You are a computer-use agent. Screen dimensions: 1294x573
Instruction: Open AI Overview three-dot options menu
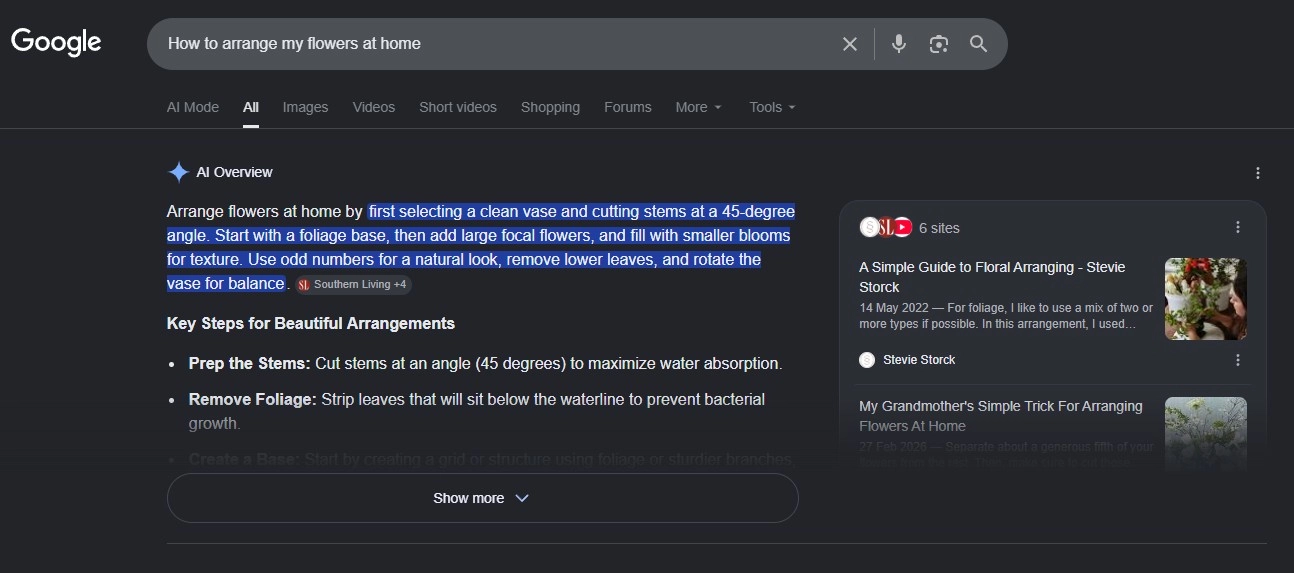point(1258,173)
